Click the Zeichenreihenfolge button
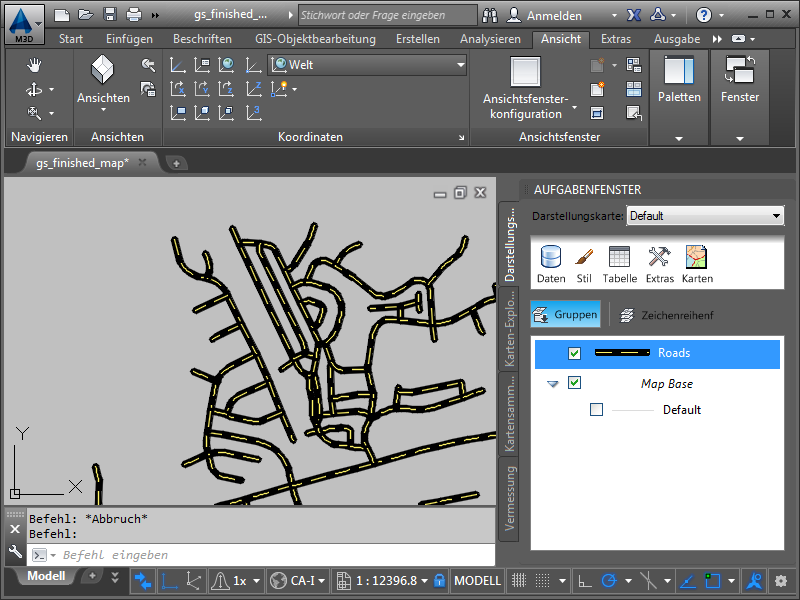 666,315
